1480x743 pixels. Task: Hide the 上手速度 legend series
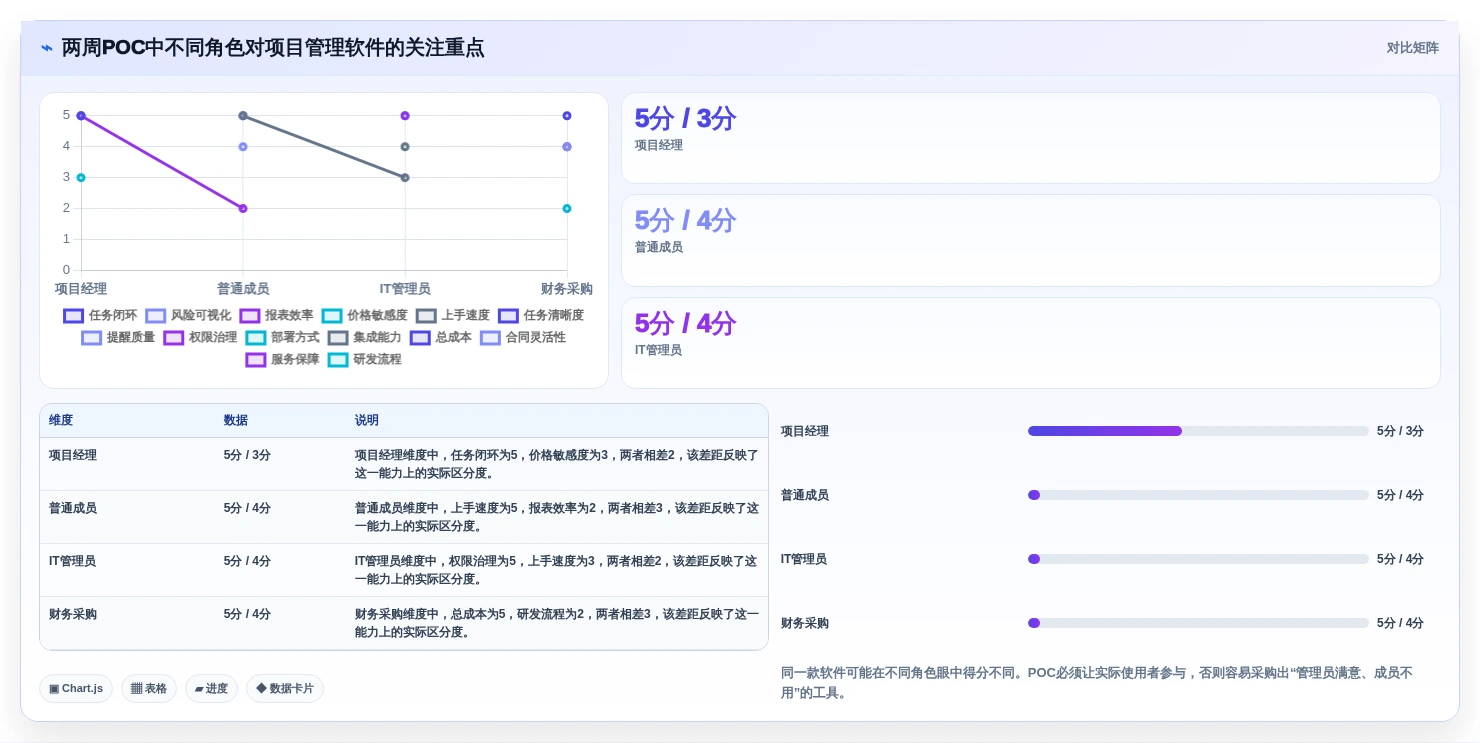click(x=453, y=315)
